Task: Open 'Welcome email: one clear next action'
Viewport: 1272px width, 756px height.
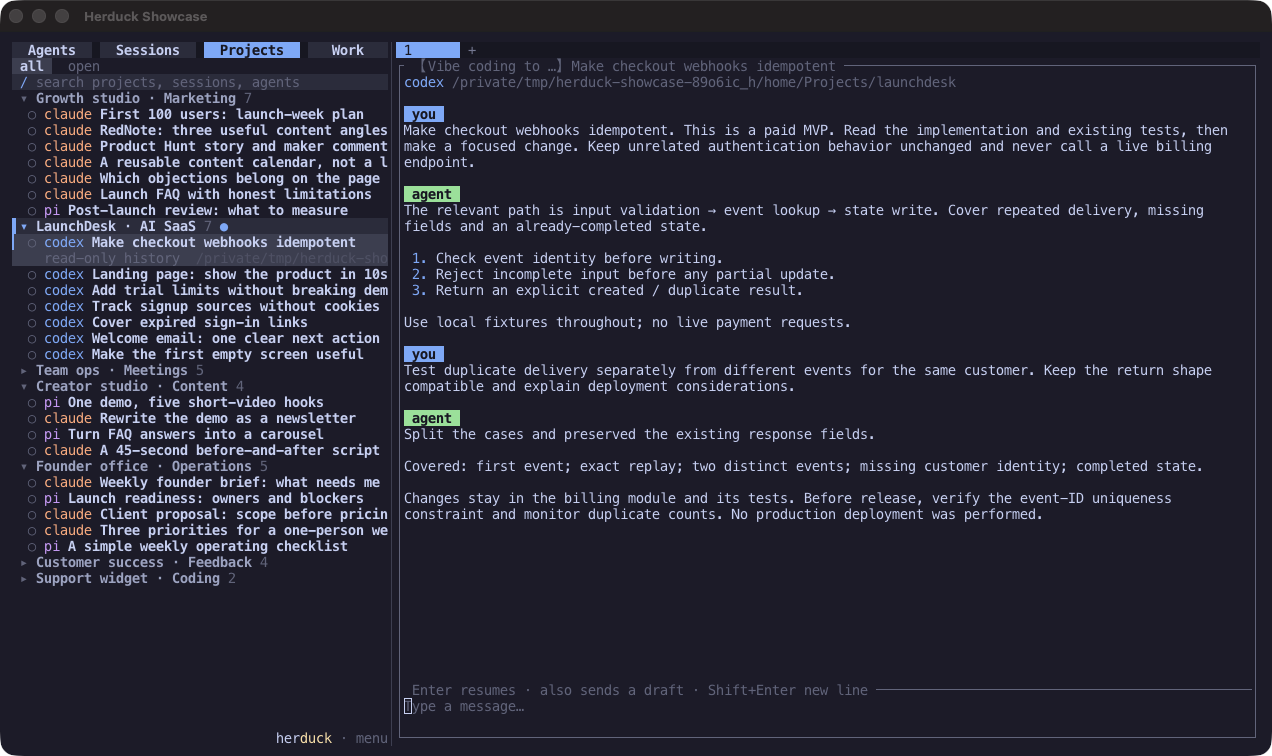Action: pos(200,338)
